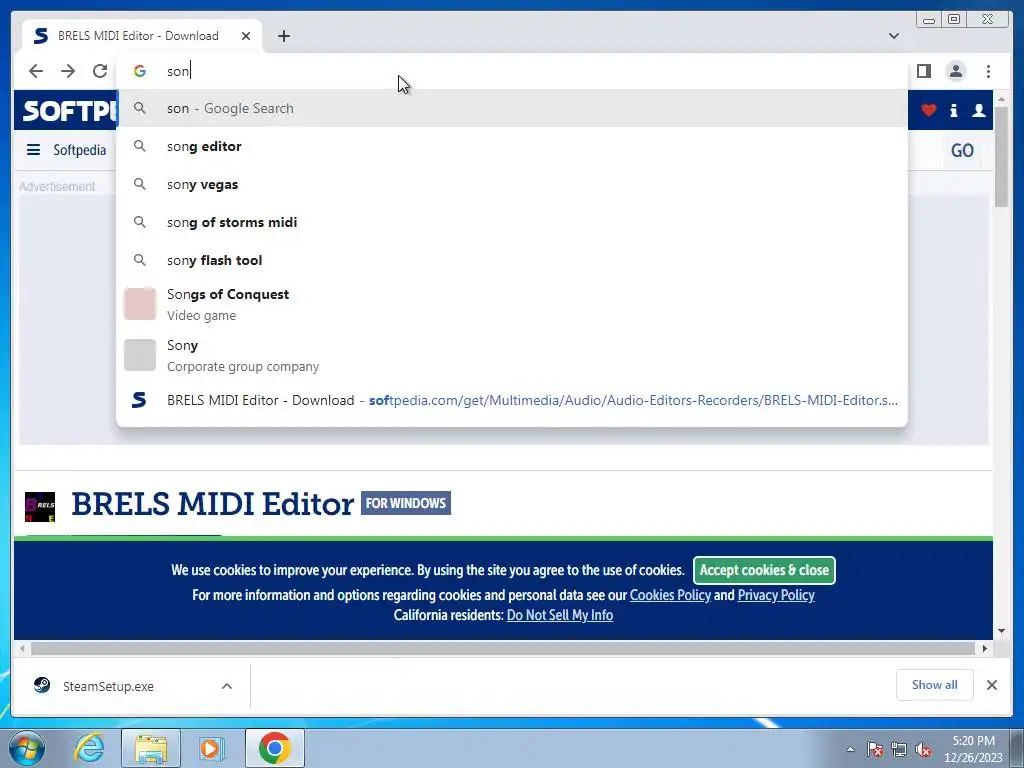Choose the 'sony vegas' suggestion
The width and height of the screenshot is (1024, 768).
[512, 184]
